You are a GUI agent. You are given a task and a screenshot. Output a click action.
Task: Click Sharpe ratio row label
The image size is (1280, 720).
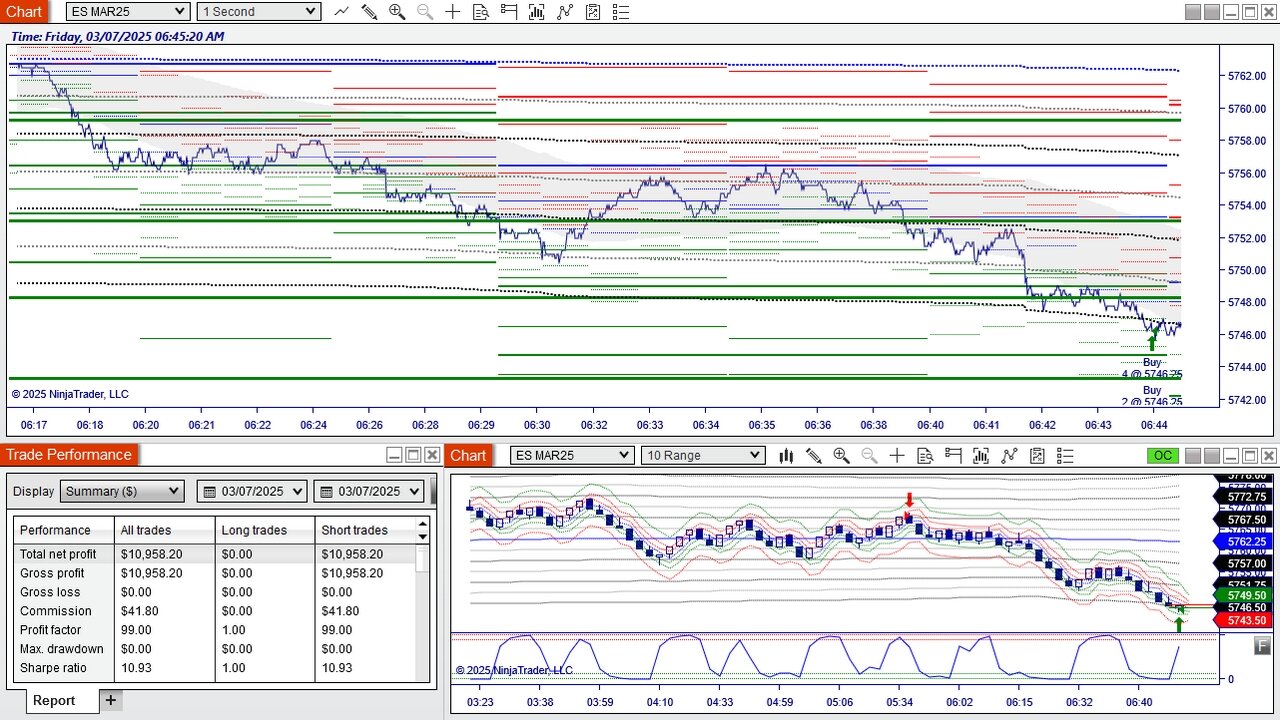tap(53, 668)
